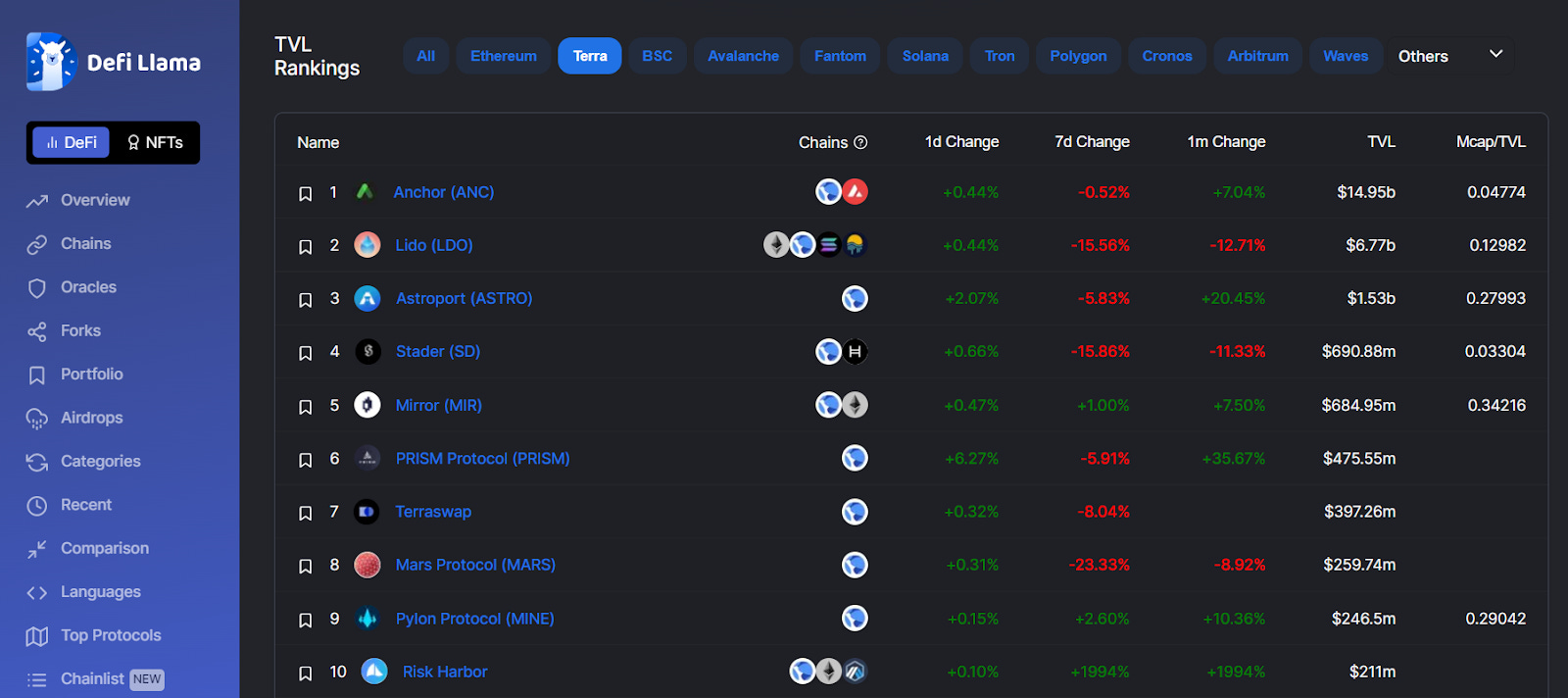
Task: Sort by the TVL column header
Action: (x=1381, y=142)
